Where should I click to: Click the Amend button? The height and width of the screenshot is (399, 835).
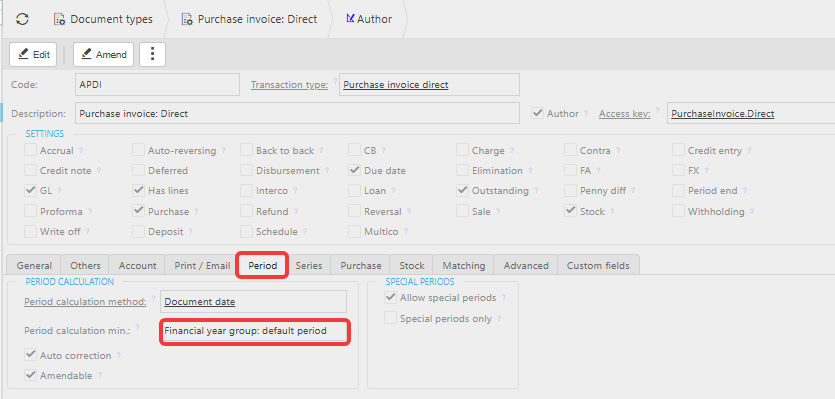coord(103,54)
